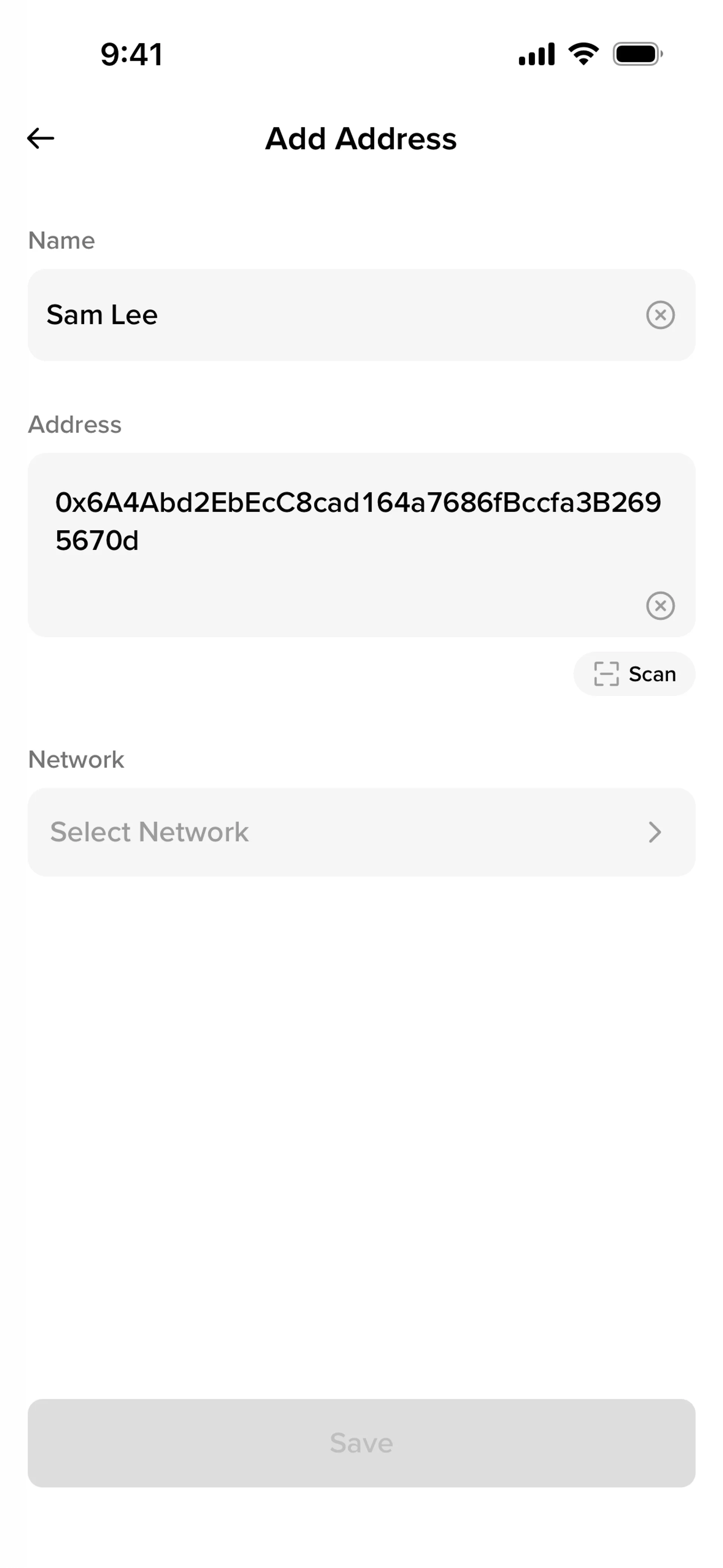
Task: Go back using the left arrow
Action: click(41, 138)
